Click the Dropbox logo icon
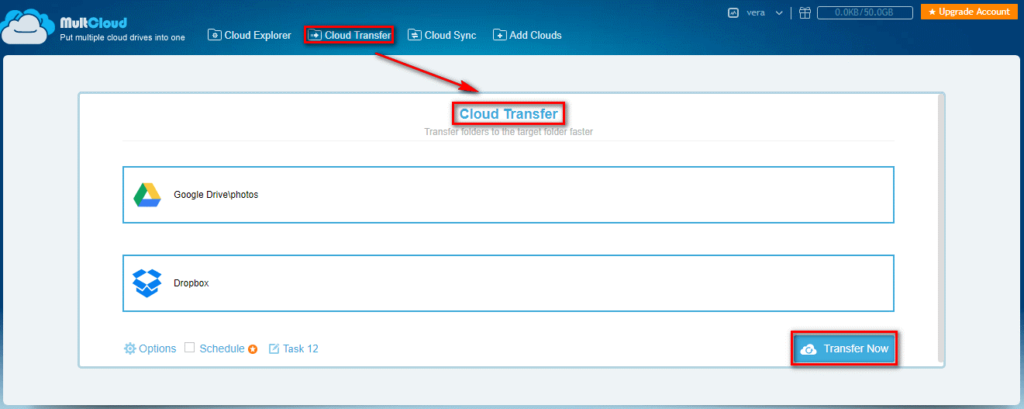The width and height of the screenshot is (1024, 409). click(147, 284)
